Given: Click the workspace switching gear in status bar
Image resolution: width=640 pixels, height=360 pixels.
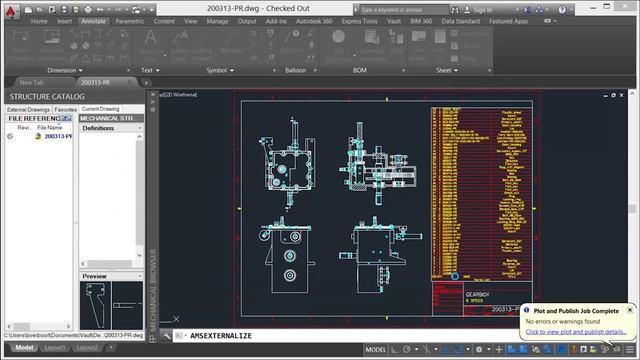Looking at the screenshot, I should (479, 350).
